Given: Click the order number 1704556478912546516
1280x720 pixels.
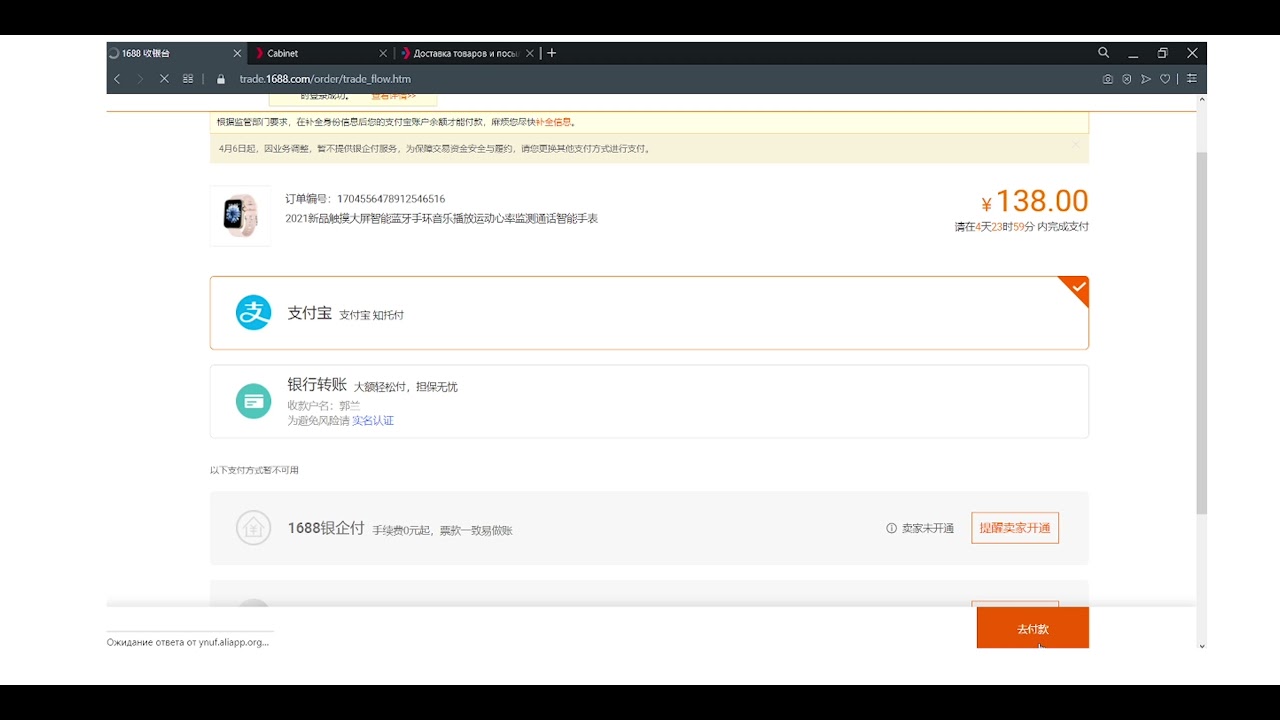Looking at the screenshot, I should pos(391,199).
